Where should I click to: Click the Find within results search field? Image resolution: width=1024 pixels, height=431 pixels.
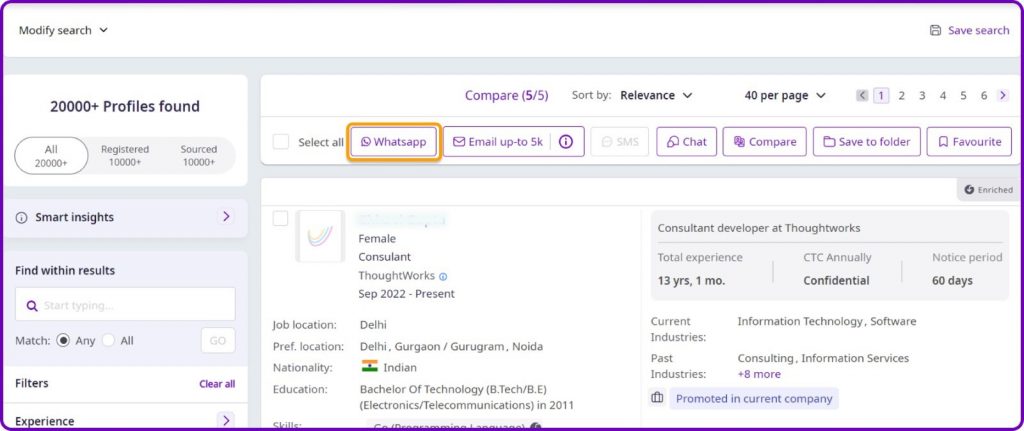coord(125,305)
